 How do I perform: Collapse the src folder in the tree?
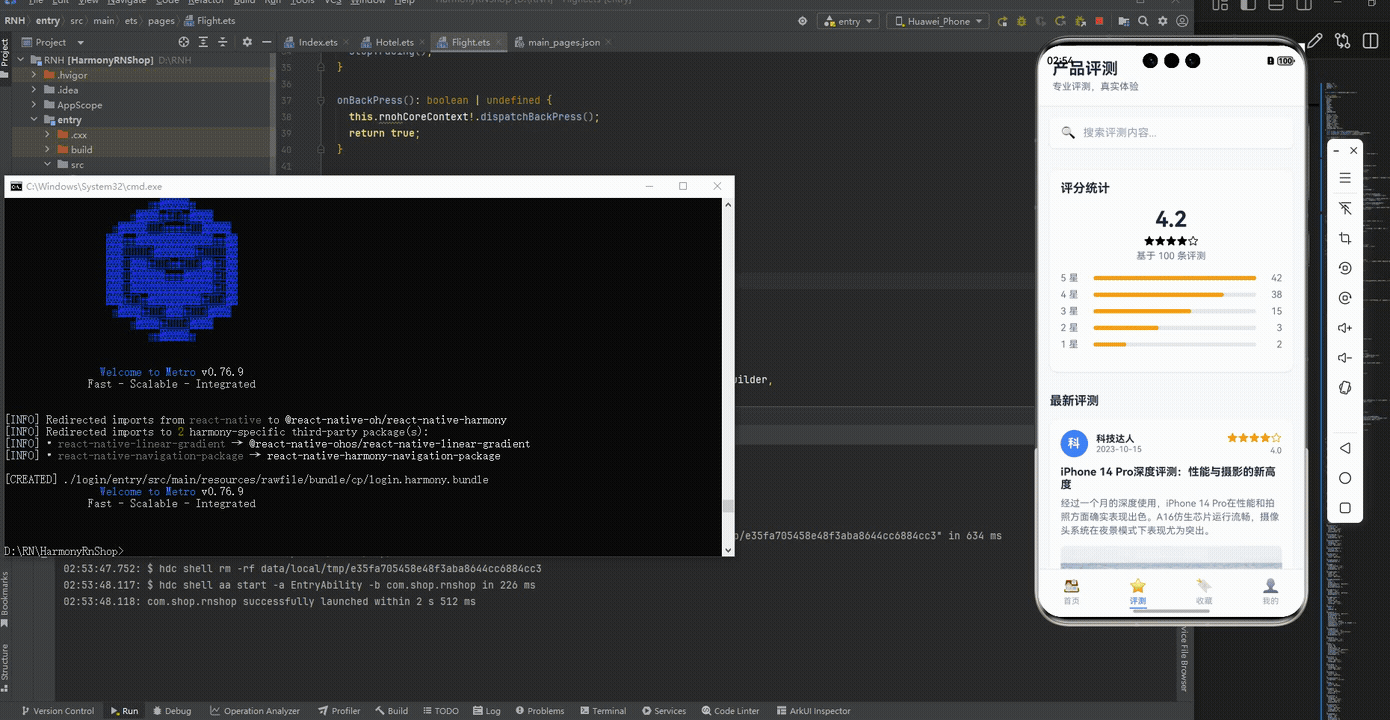point(47,165)
